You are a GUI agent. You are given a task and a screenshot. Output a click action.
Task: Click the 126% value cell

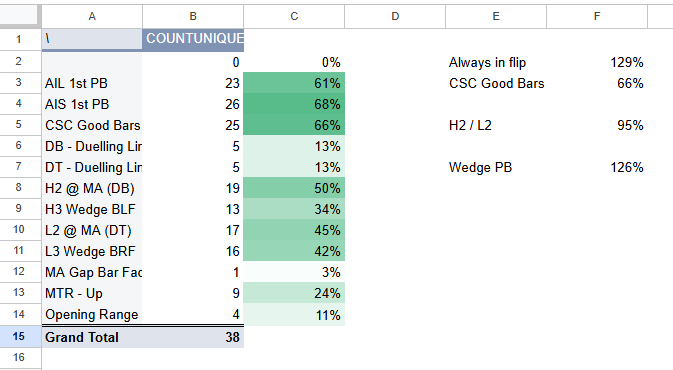pos(597,167)
